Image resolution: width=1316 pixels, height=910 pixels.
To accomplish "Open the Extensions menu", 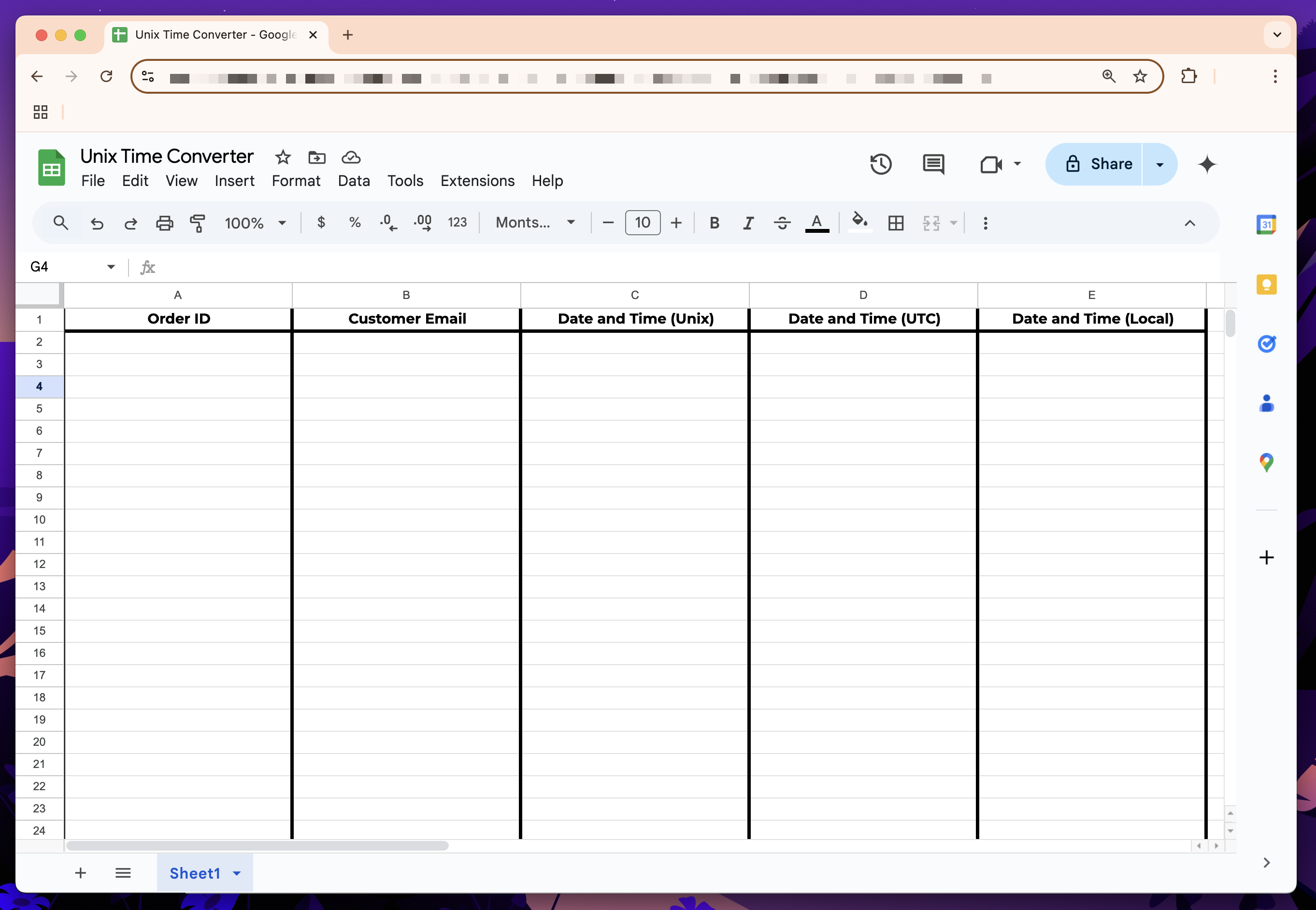I will 477,181.
